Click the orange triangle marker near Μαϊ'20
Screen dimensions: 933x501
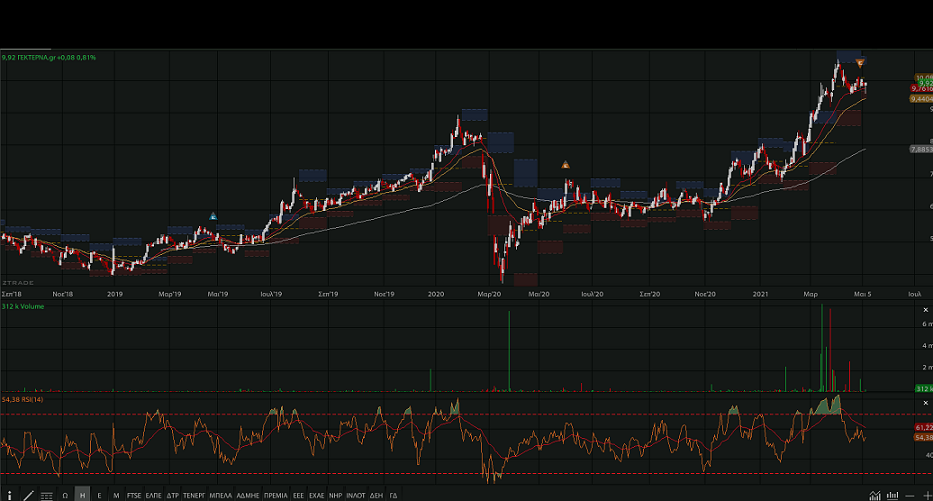(x=565, y=165)
